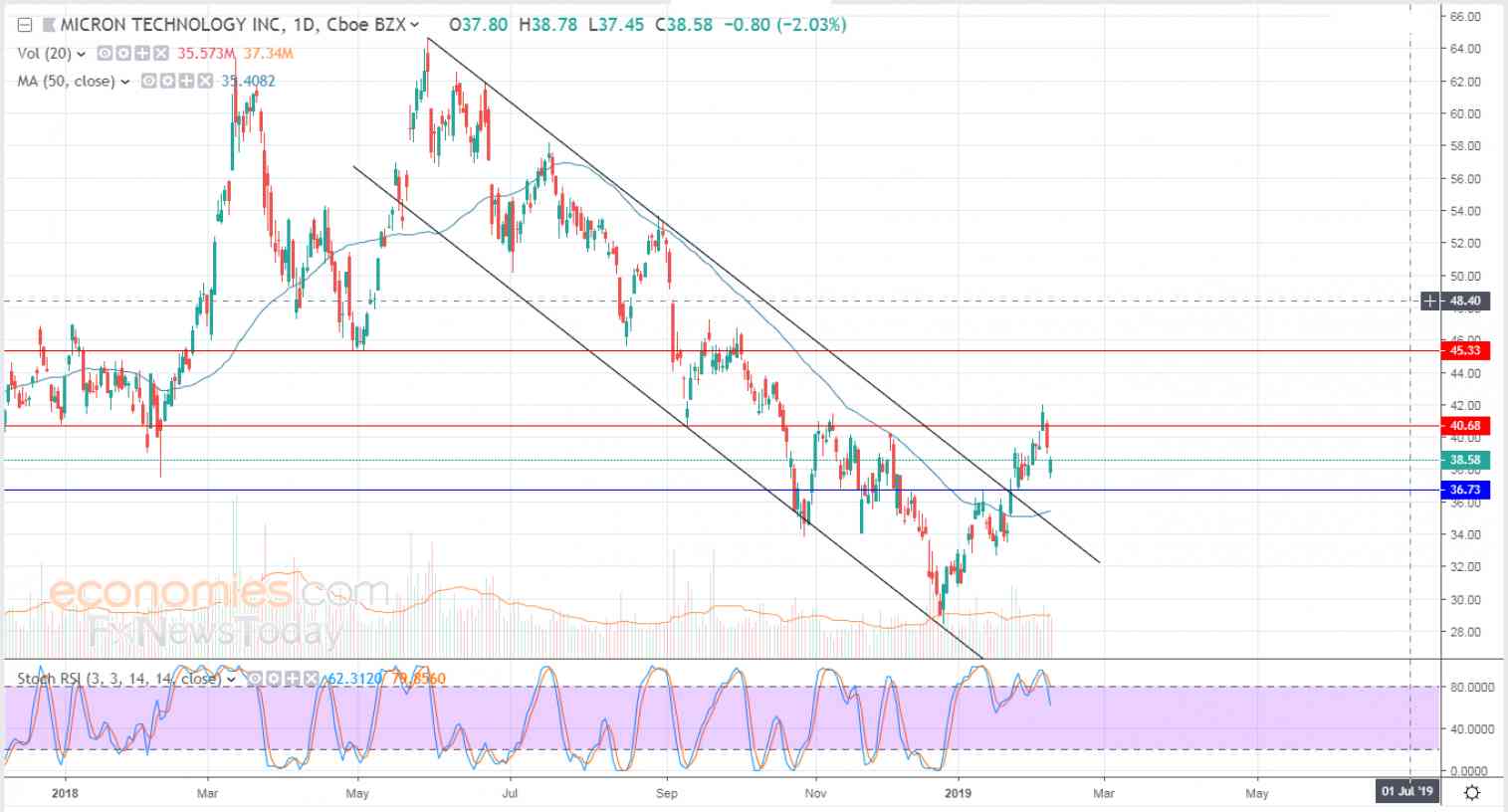Click the 2018 label on the time axis

pos(65,793)
